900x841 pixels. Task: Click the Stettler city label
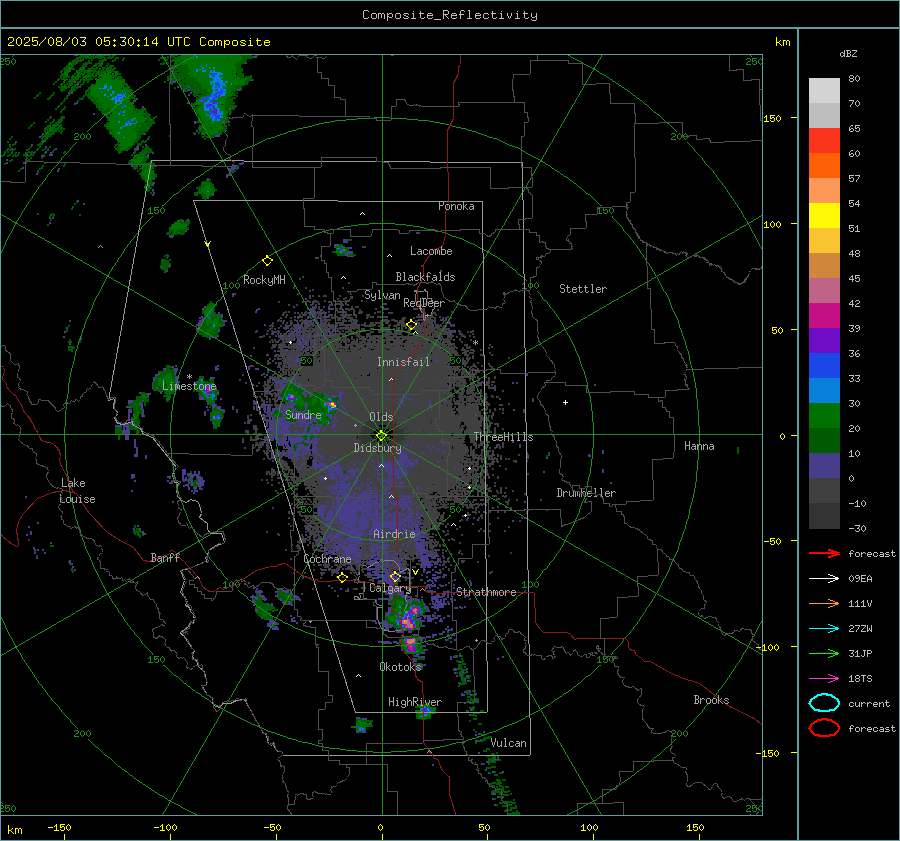(583, 289)
